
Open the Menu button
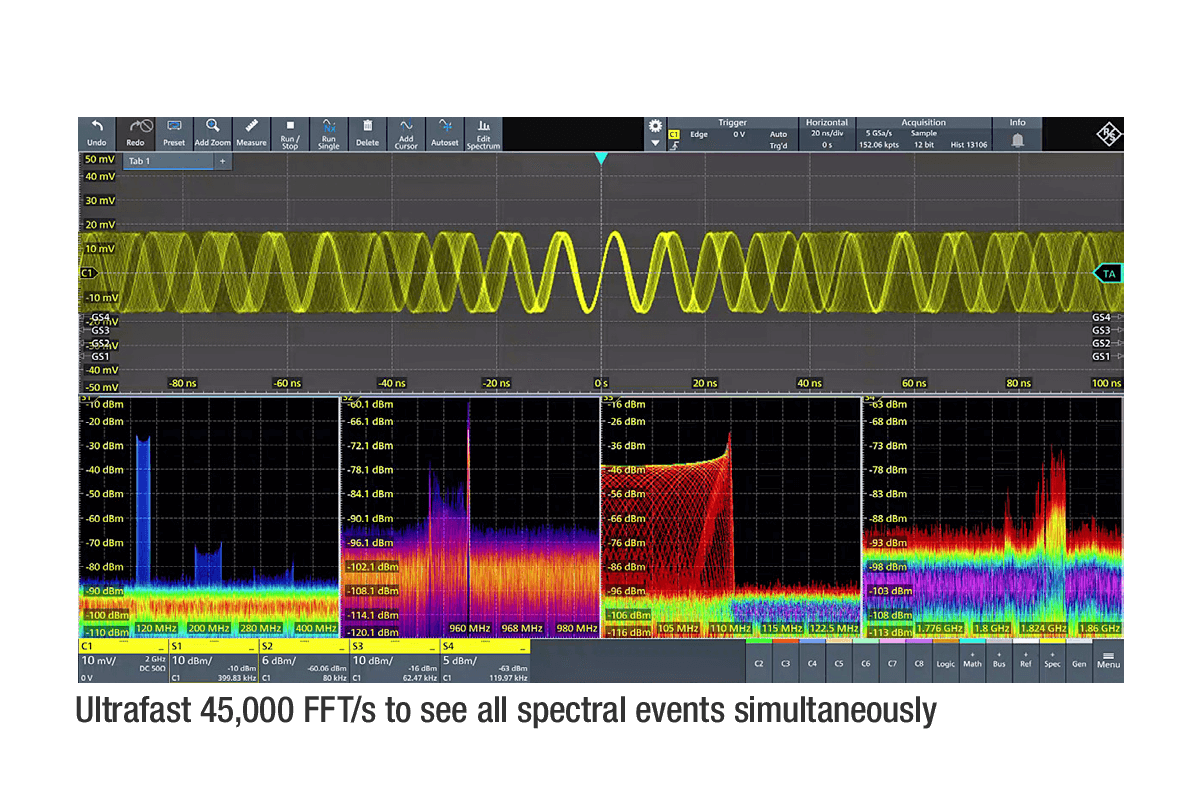click(1108, 662)
